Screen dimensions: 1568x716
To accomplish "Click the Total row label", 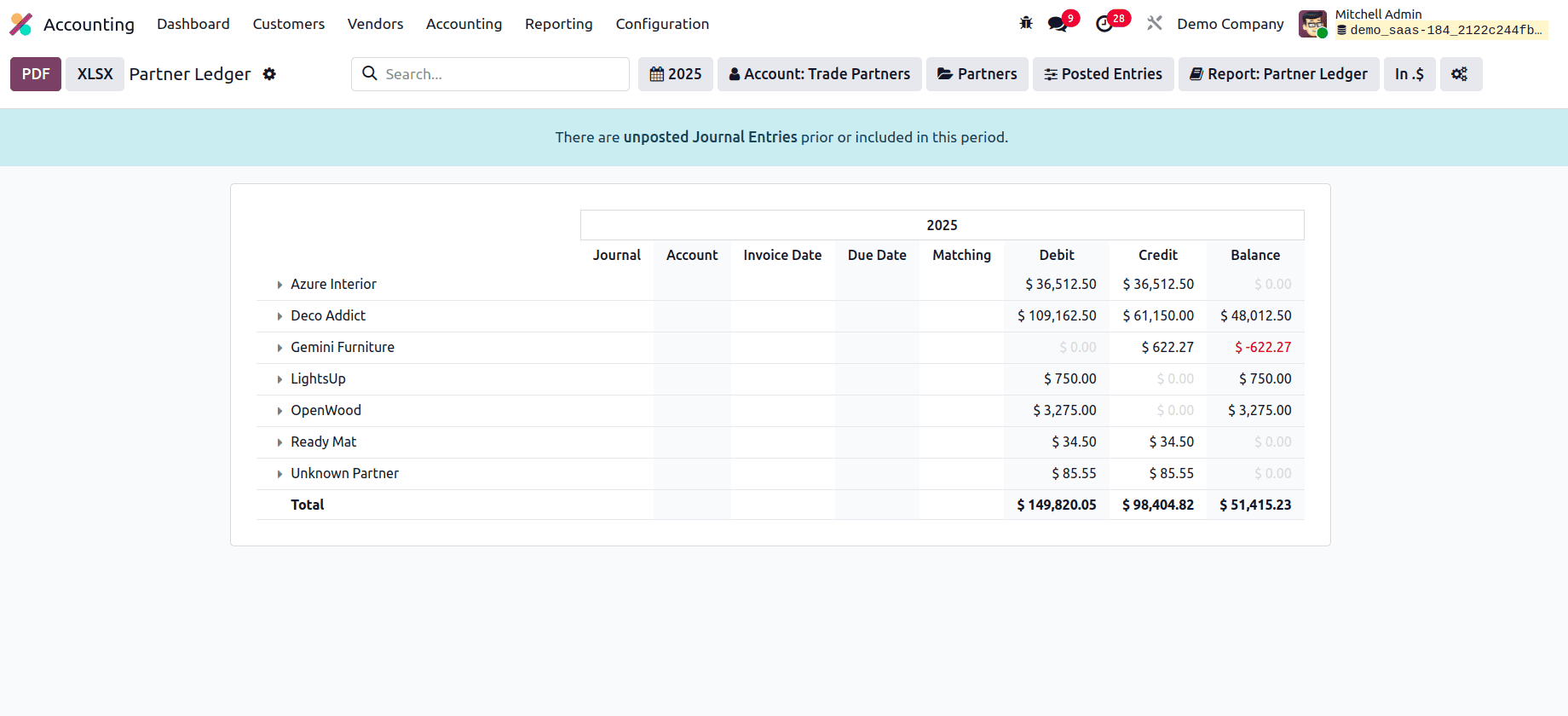I will [308, 505].
